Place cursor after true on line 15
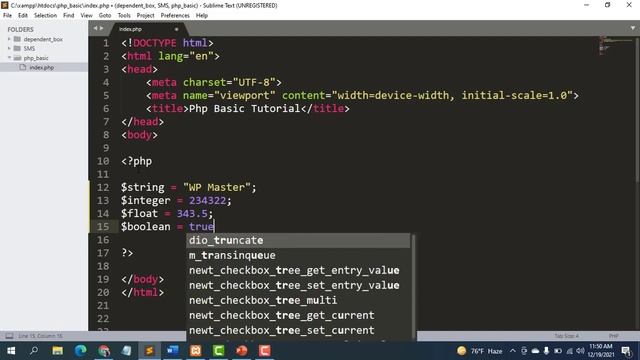This screenshot has width=640, height=360. (214, 227)
